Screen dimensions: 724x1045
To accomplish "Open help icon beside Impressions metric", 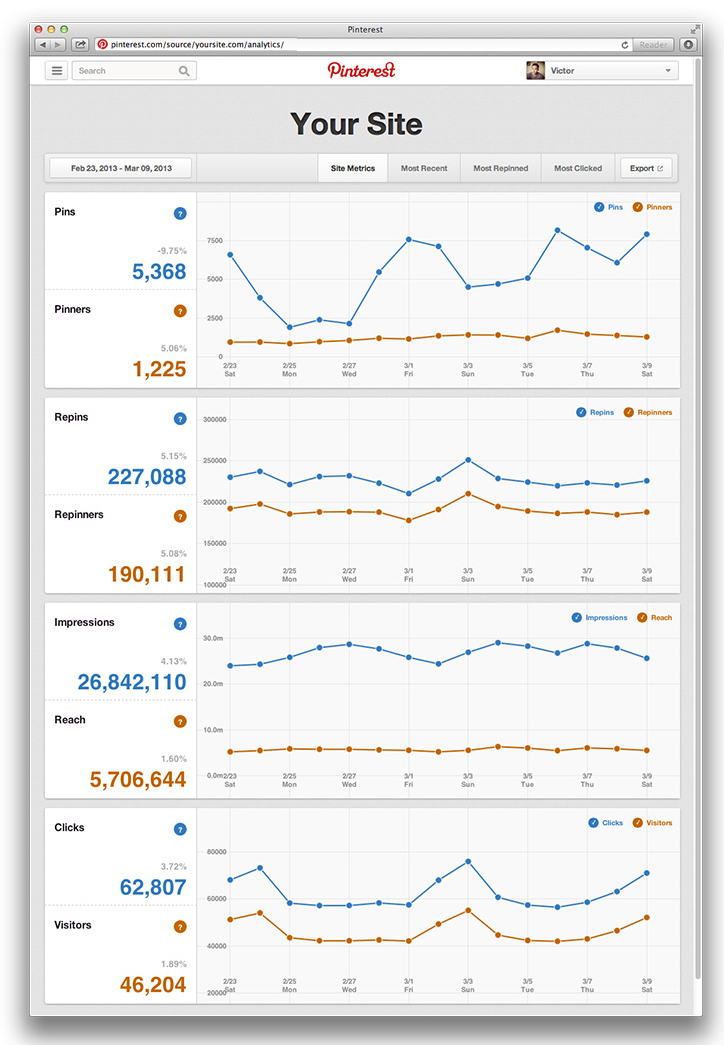I will 180,624.
